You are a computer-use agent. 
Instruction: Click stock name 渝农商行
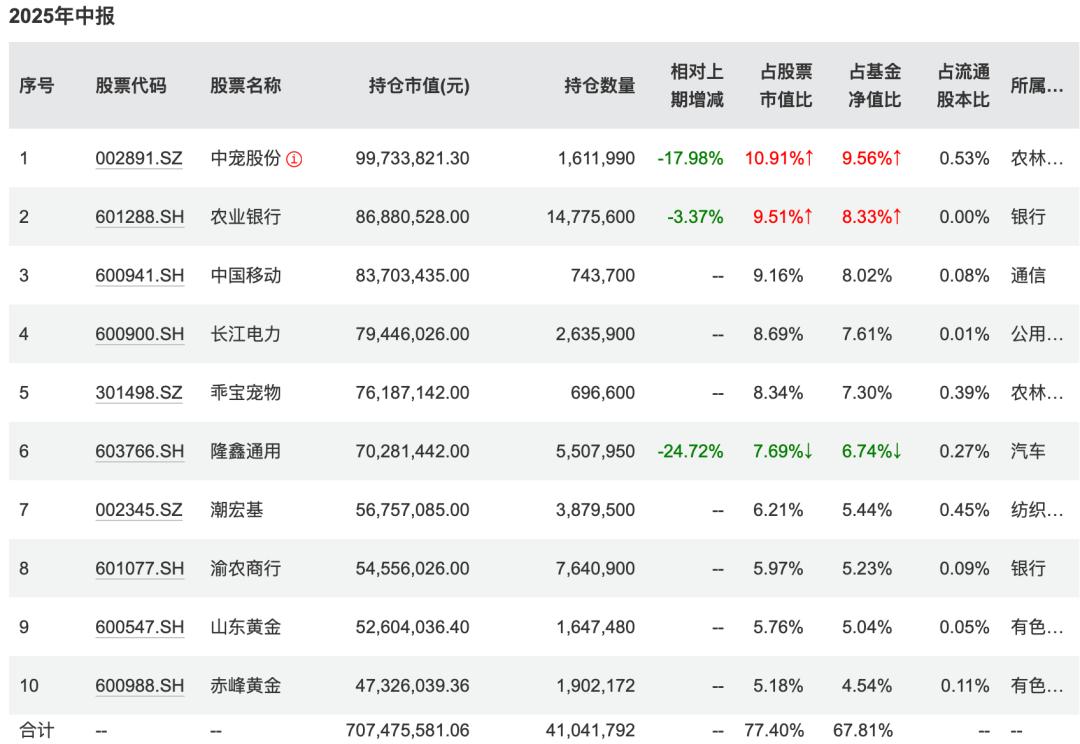tap(246, 568)
